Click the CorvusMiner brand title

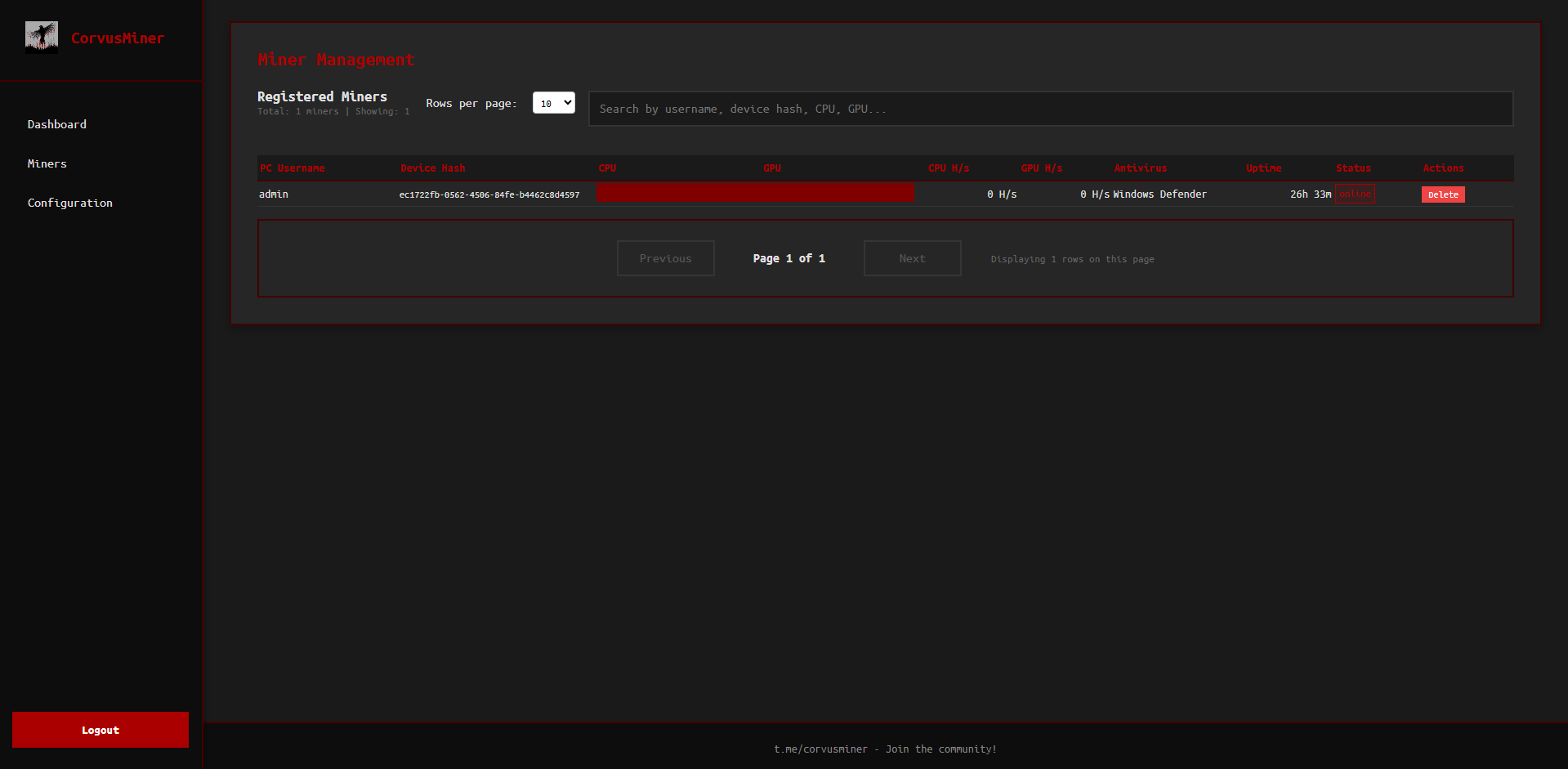118,38
